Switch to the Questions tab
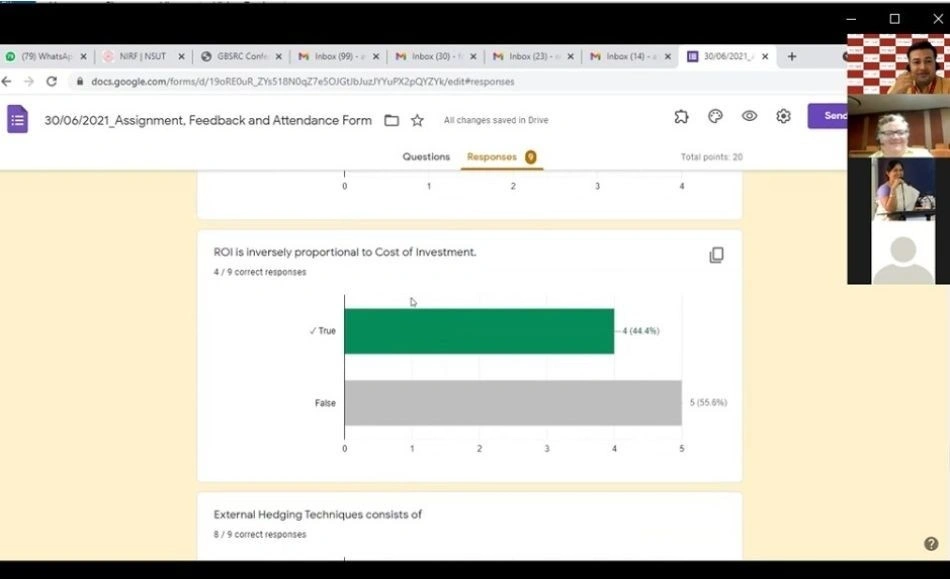 (426, 156)
